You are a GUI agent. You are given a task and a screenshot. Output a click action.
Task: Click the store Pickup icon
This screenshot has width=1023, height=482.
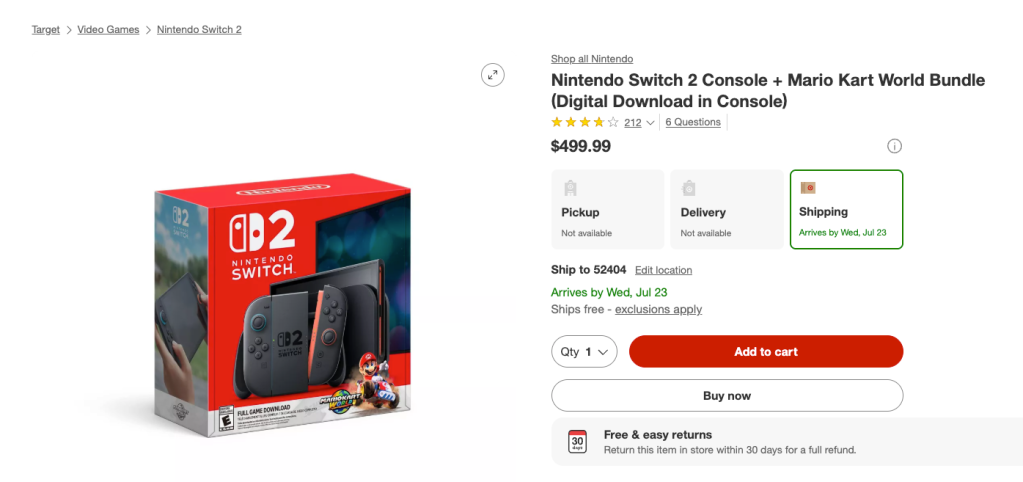570,188
